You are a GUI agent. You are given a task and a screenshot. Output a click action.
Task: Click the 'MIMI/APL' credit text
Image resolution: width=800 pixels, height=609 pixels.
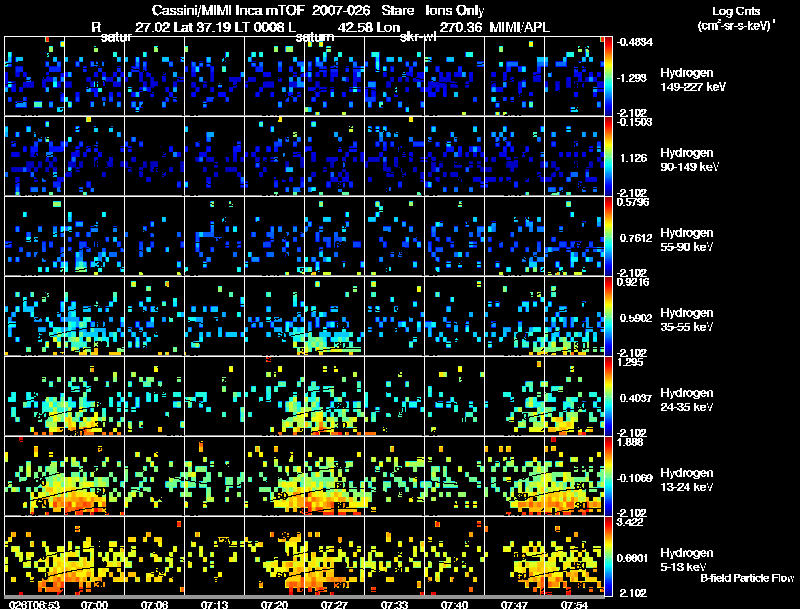click(x=519, y=27)
